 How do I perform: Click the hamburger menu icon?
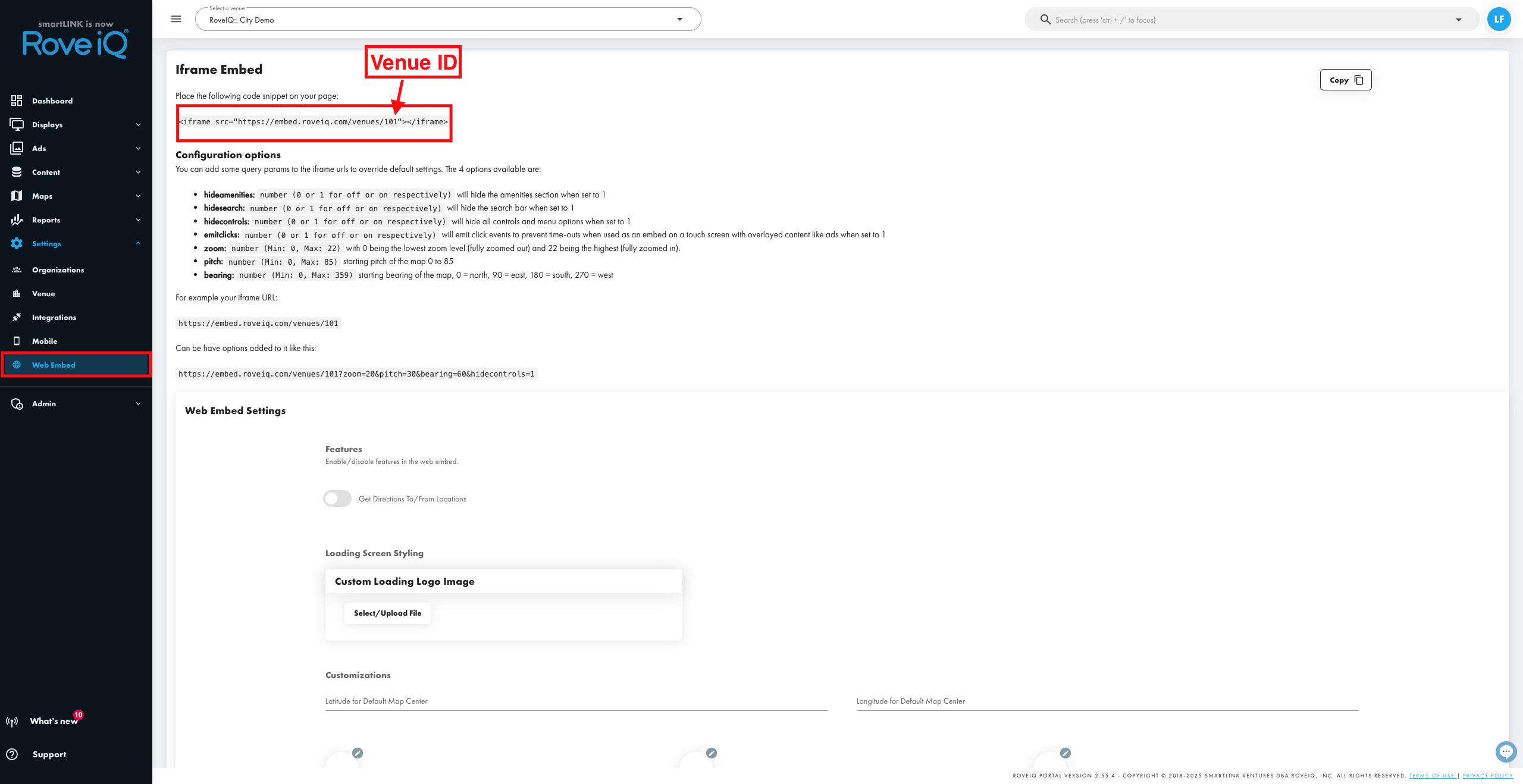pyautogui.click(x=176, y=19)
